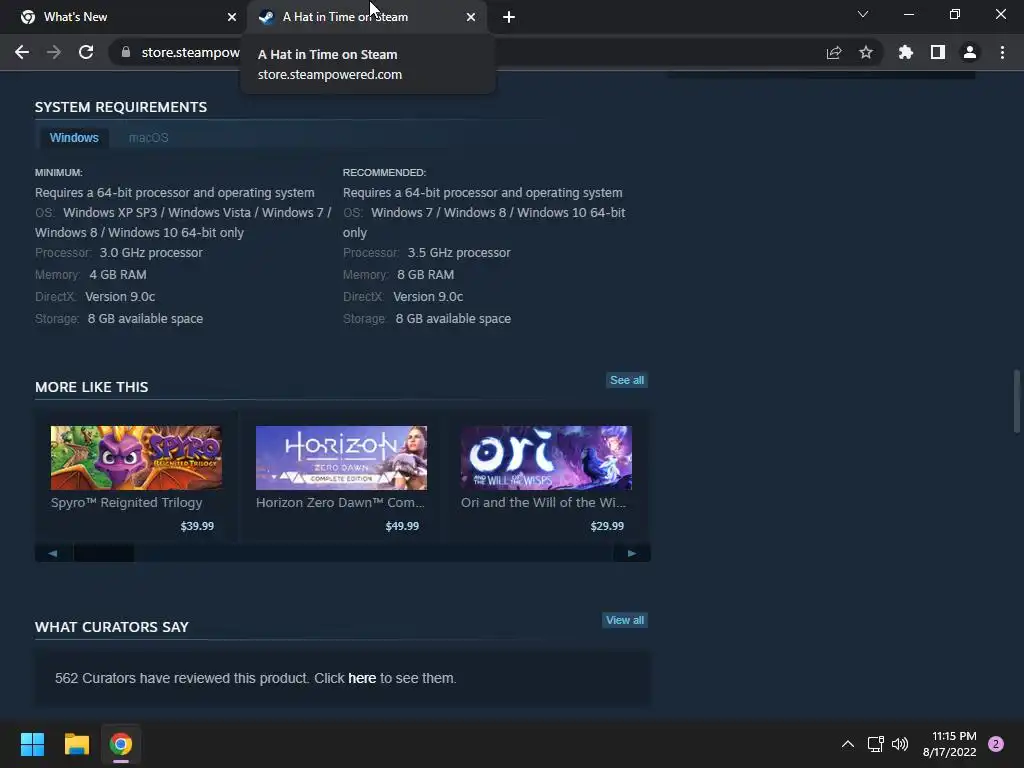Screen dimensions: 1024x768
Task: Open the Chrome extensions puzzle icon
Action: point(906,52)
